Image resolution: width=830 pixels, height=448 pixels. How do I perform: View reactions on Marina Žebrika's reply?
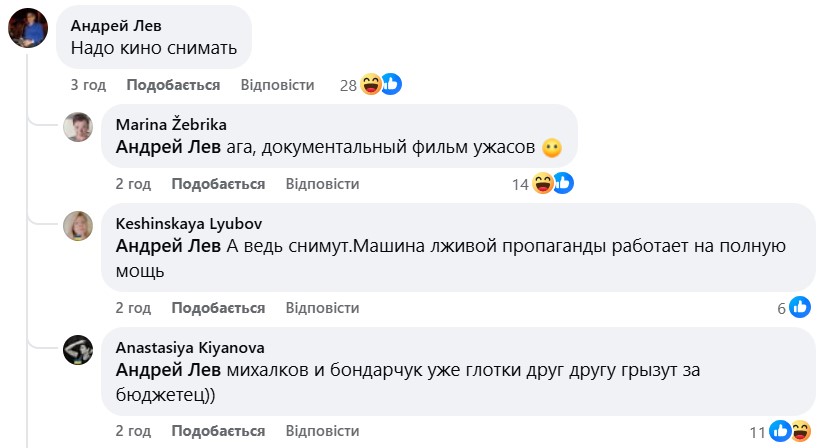click(x=553, y=183)
